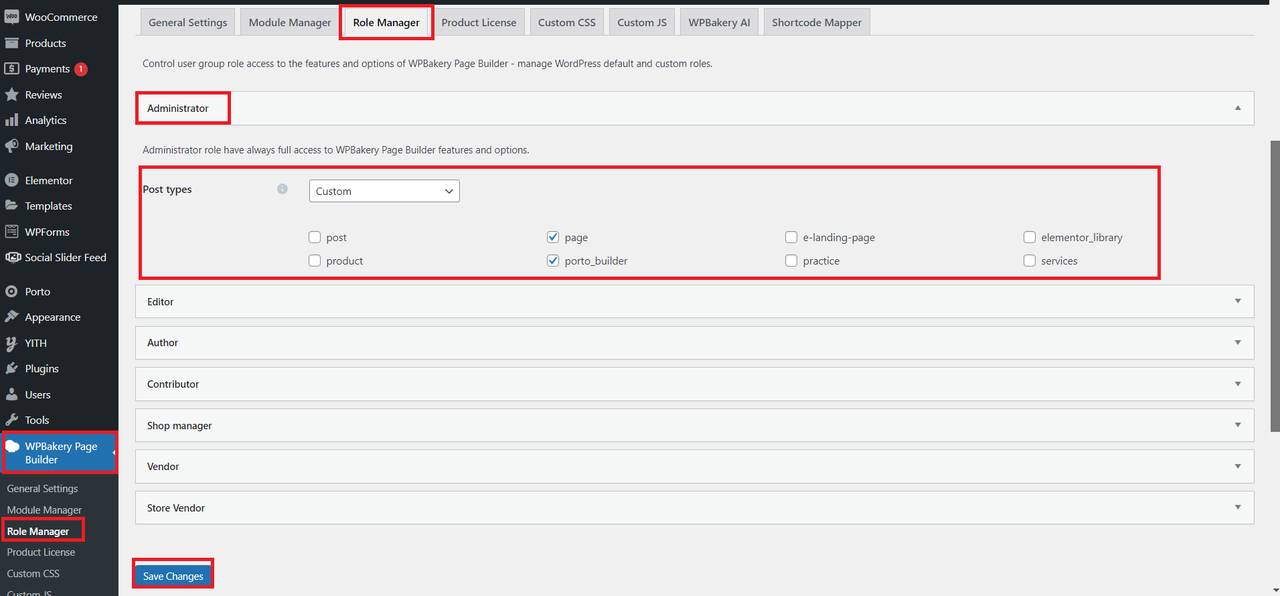Open Module Manager in sidebar submenu
Viewport: 1280px width, 596px height.
tap(44, 510)
